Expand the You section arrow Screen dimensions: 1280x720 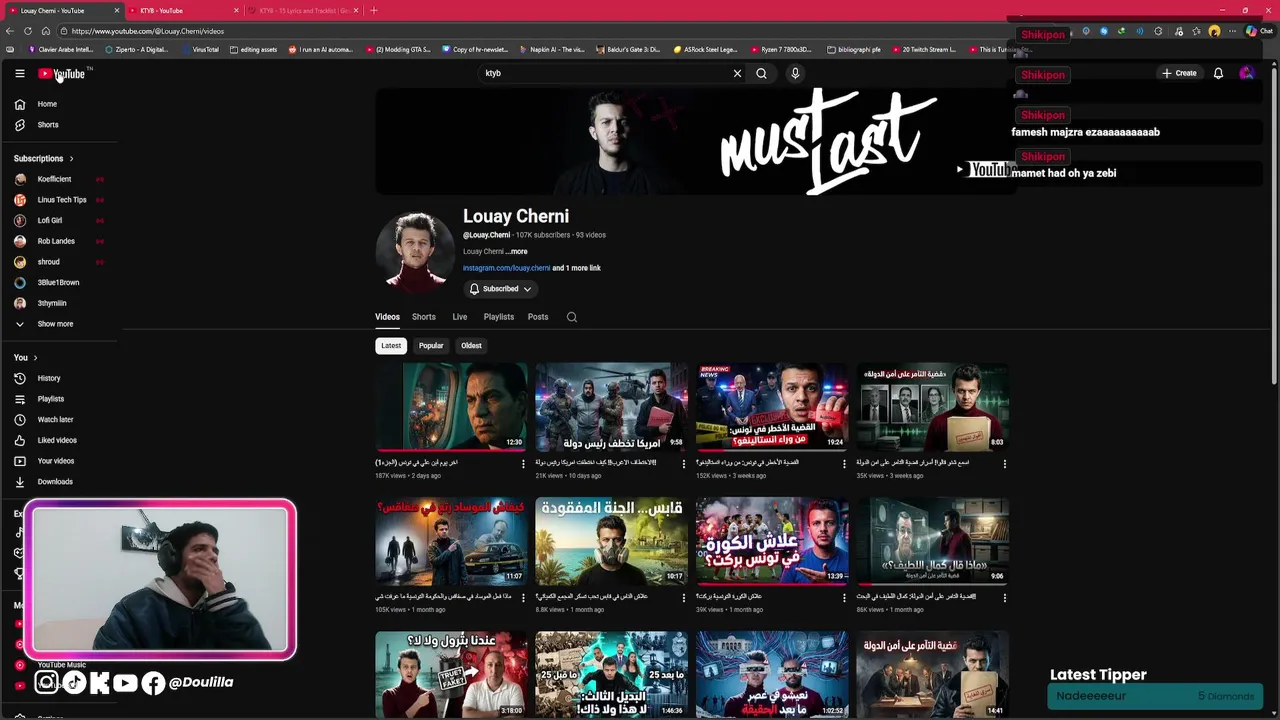pos(35,357)
